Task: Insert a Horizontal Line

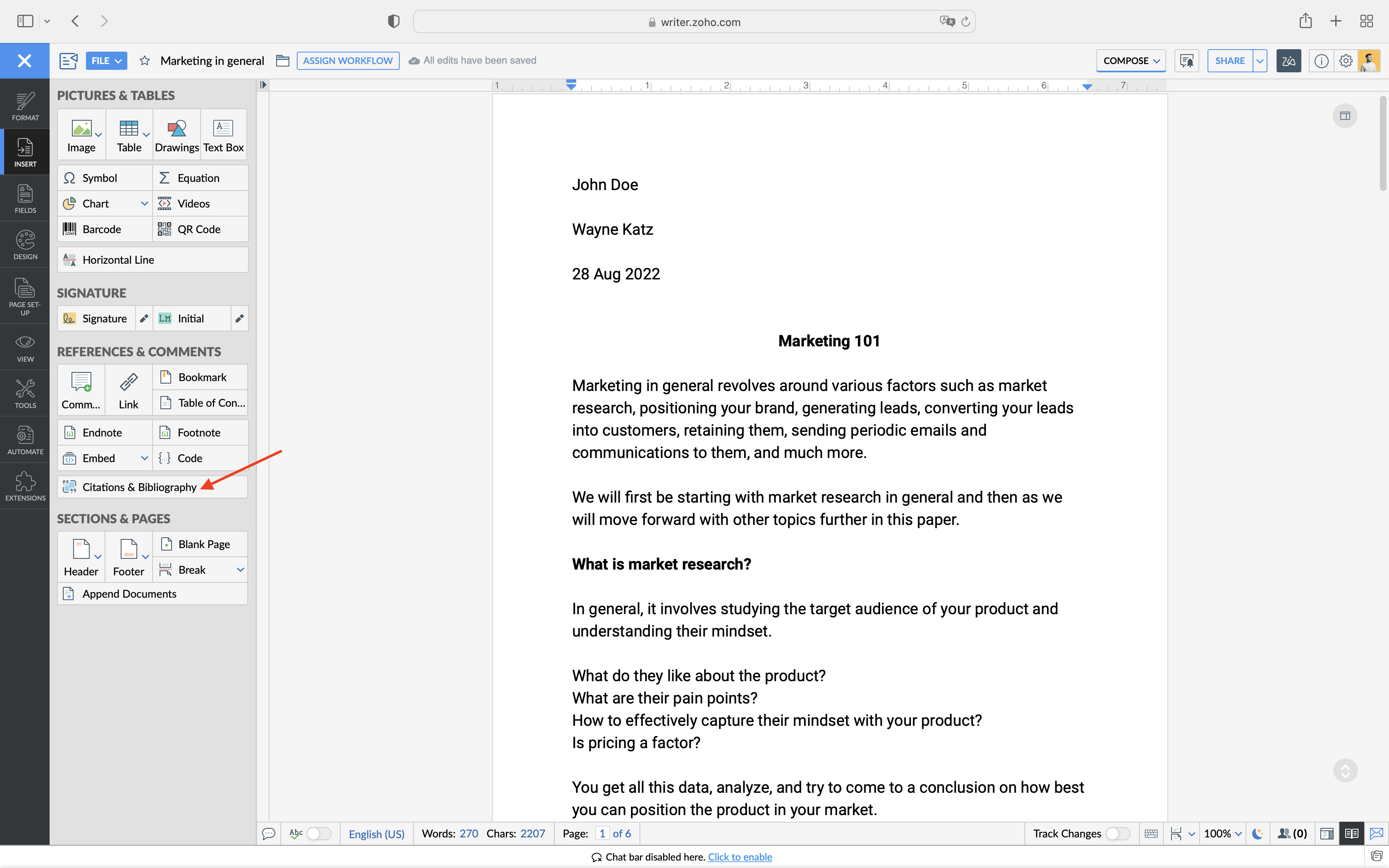Action: 118,260
